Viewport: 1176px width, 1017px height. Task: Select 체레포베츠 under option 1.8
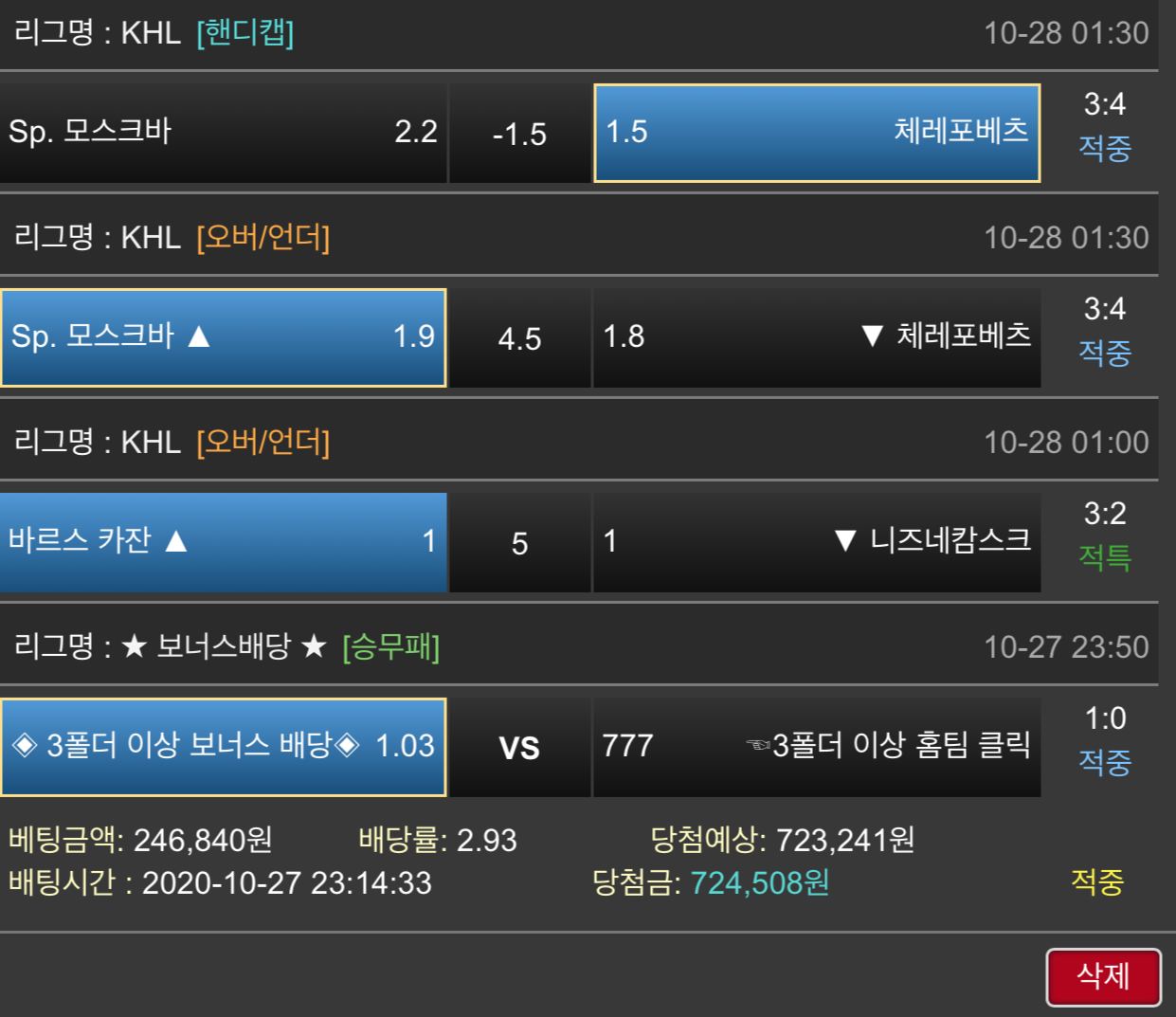(817, 337)
